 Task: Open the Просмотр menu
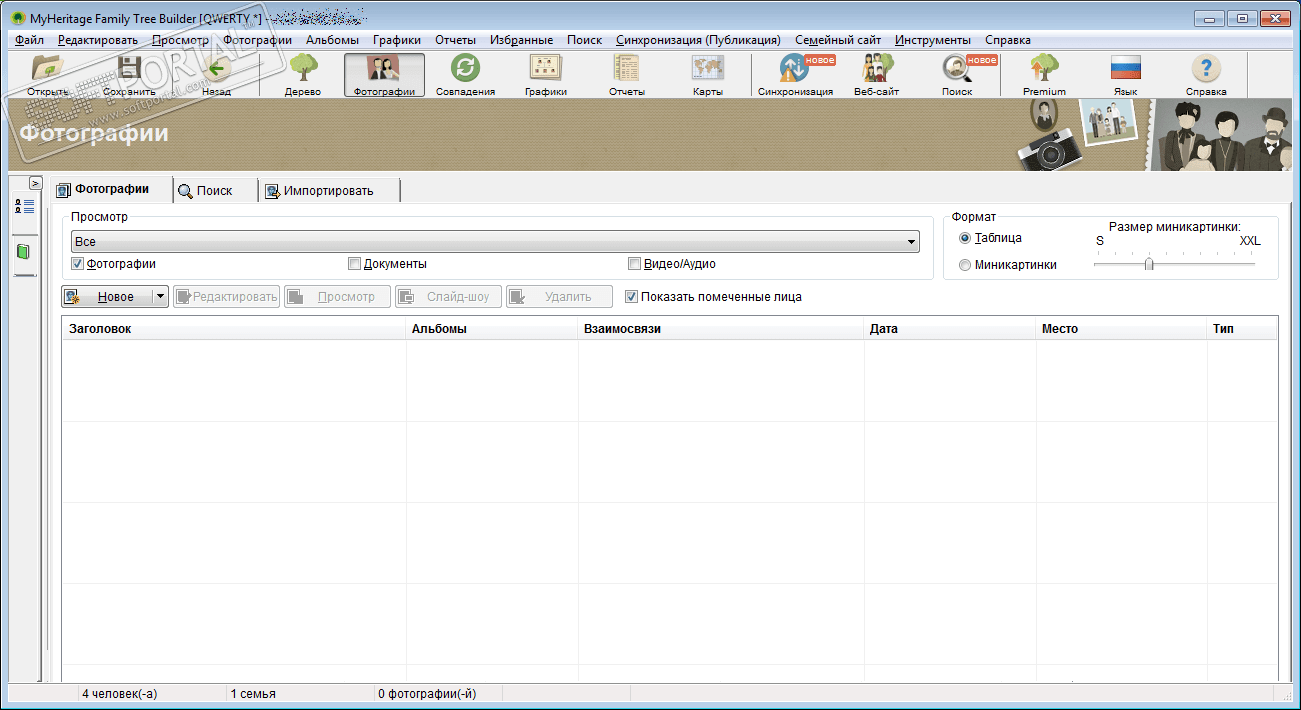(180, 40)
